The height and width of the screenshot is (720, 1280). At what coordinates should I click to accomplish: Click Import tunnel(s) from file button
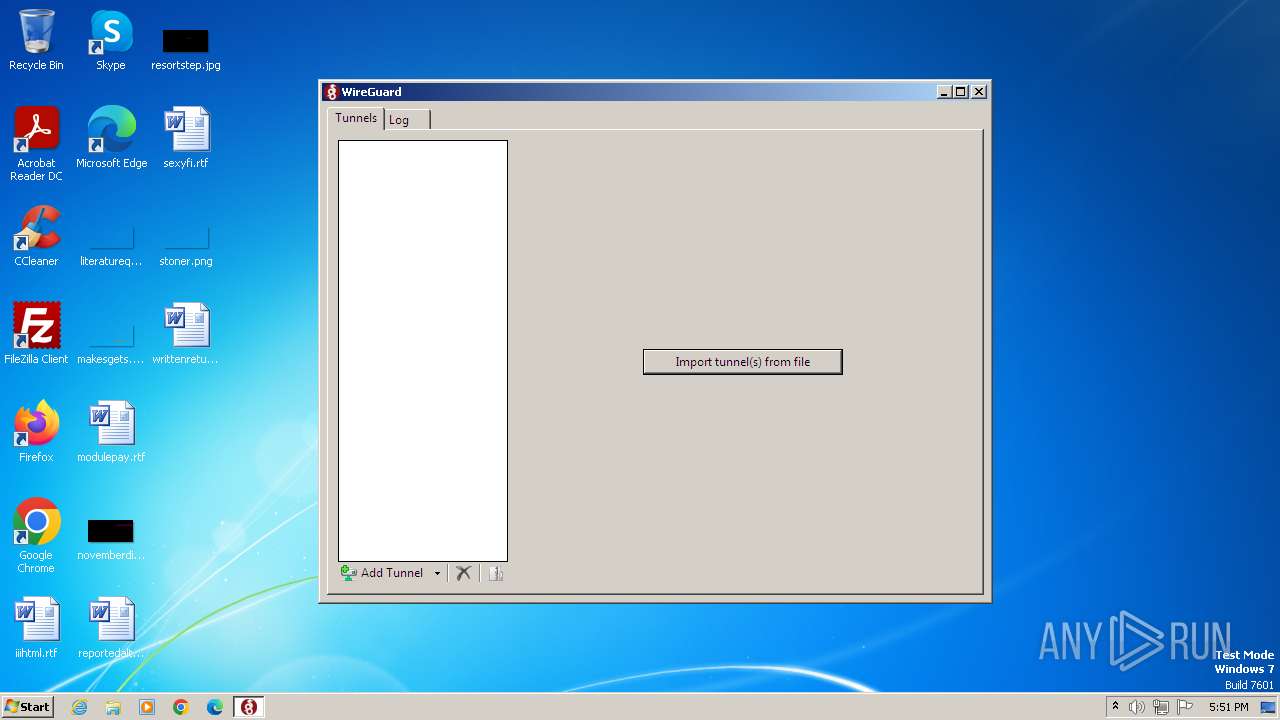click(743, 362)
